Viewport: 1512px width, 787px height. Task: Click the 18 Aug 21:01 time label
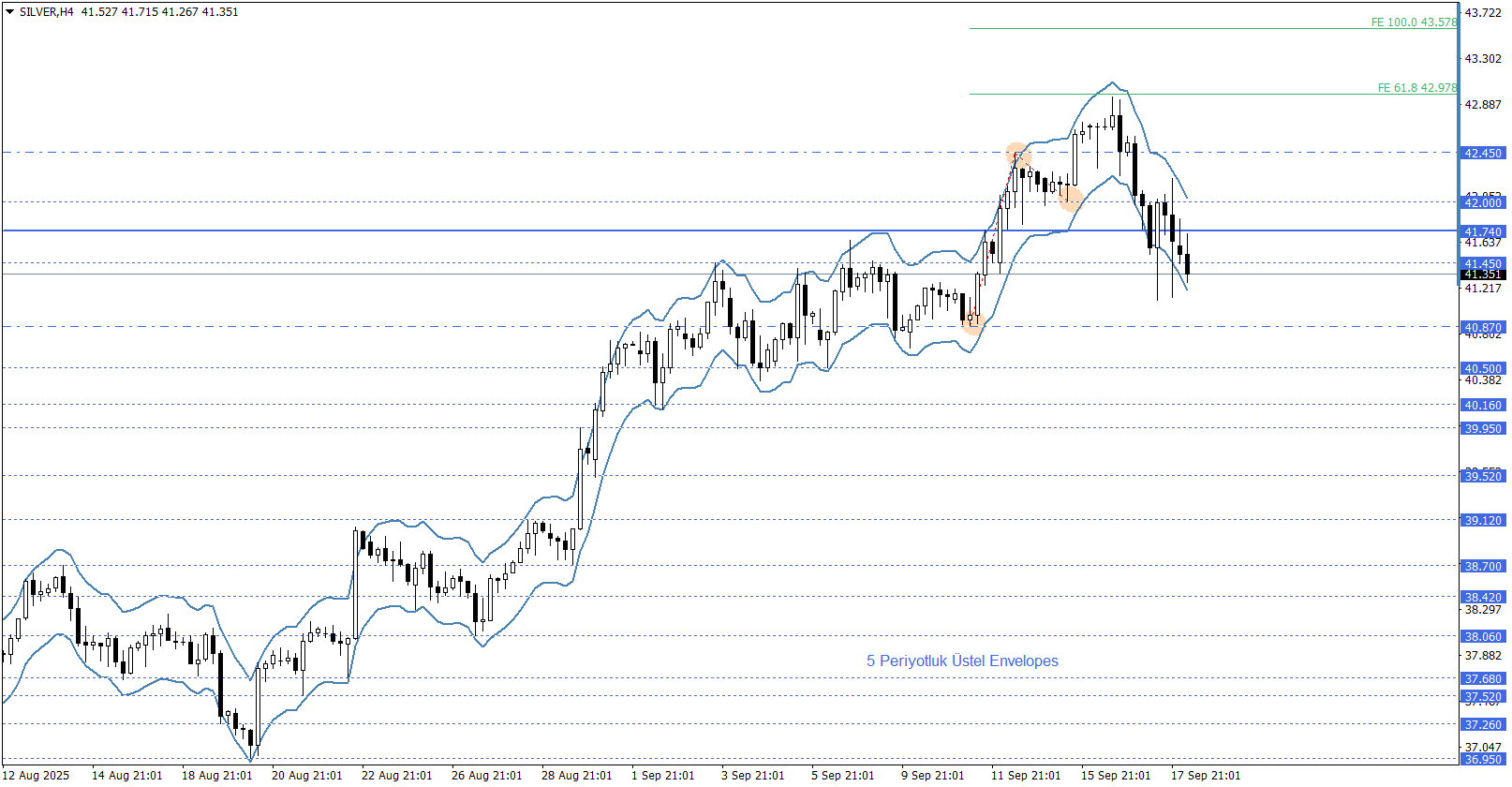216,776
